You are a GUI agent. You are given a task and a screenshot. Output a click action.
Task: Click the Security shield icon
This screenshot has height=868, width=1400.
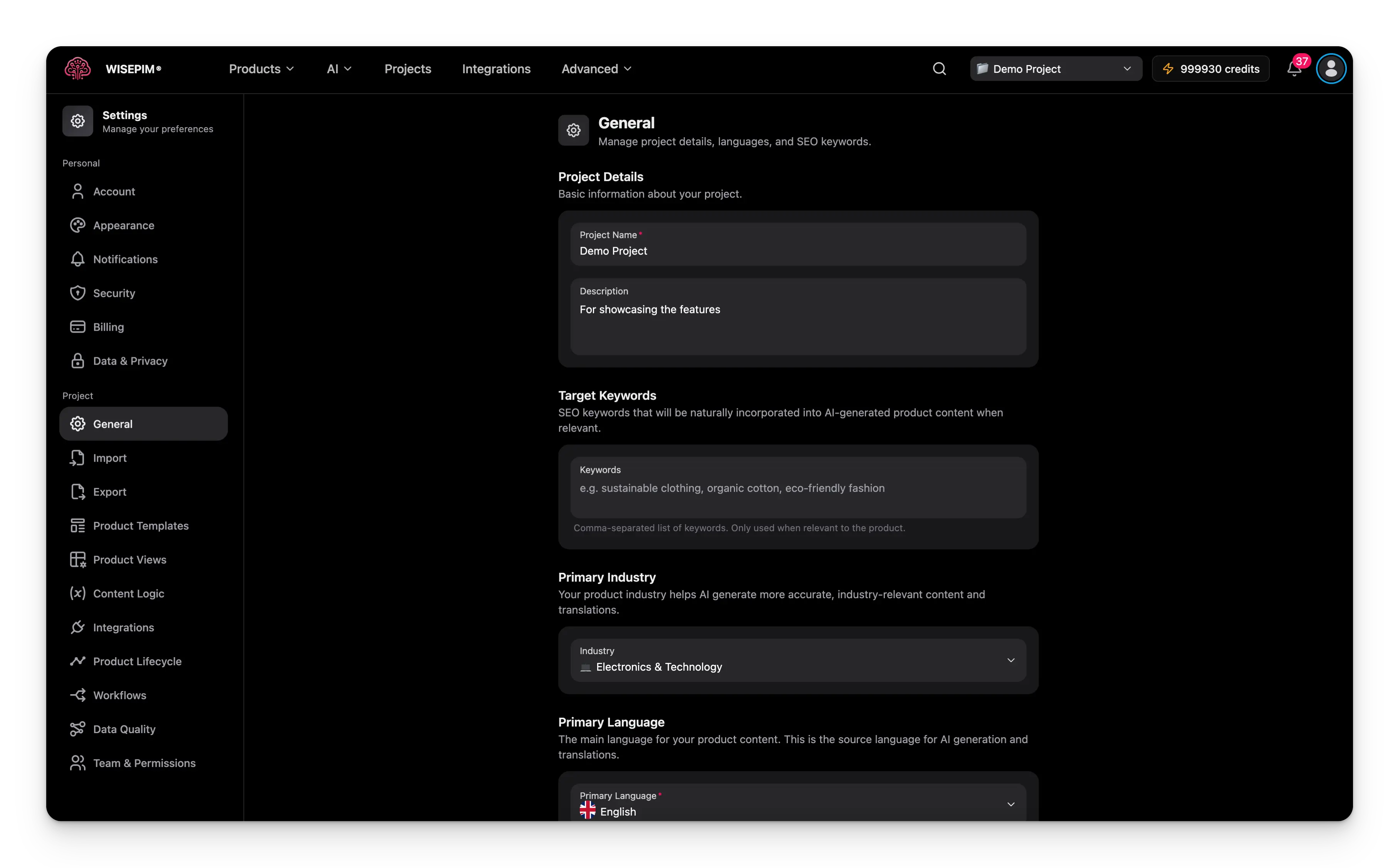coord(78,293)
